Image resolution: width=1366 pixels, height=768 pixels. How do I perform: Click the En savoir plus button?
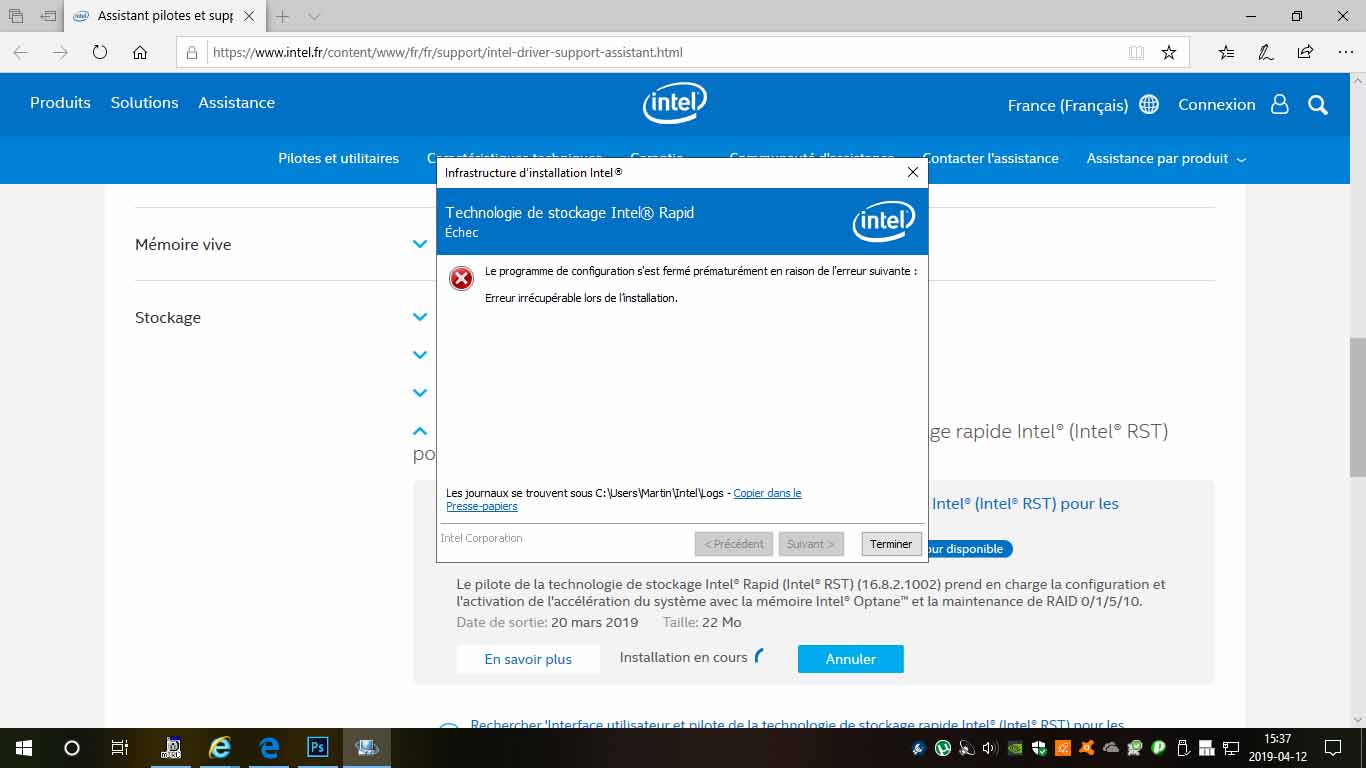pyautogui.click(x=528, y=659)
